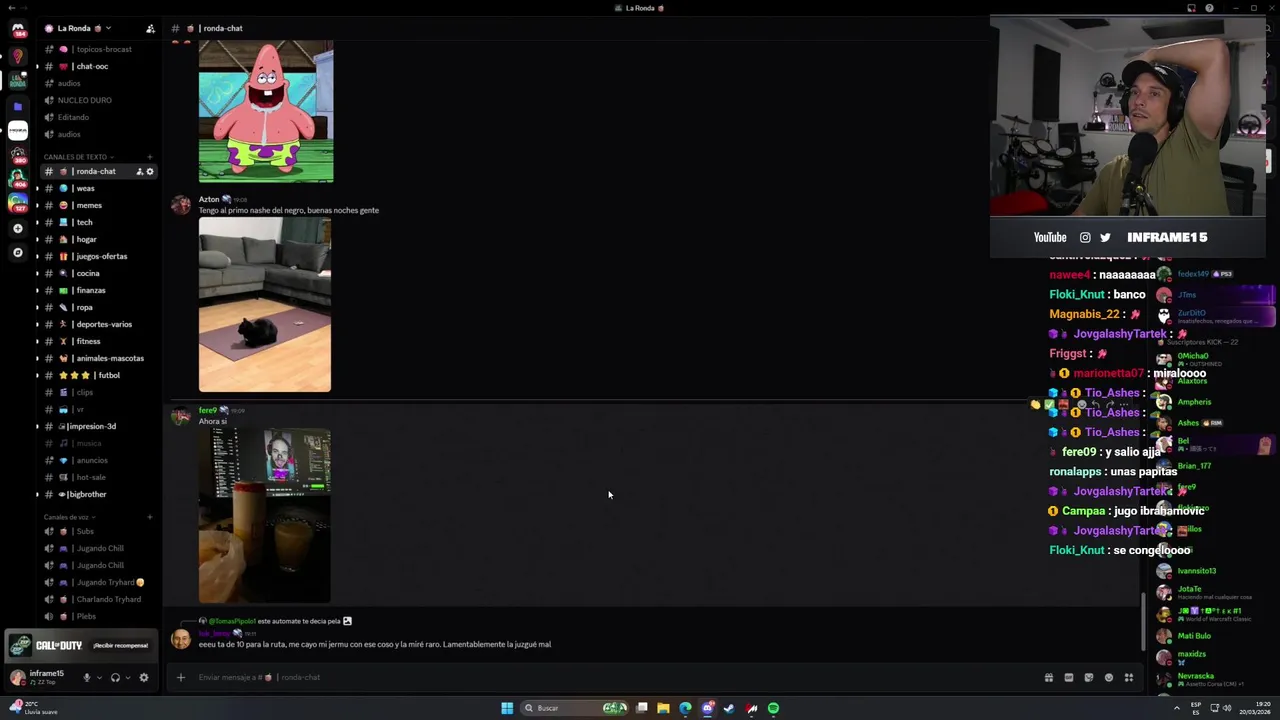Open the server with 406 notifications
The image size is (1280, 720).
point(18,179)
